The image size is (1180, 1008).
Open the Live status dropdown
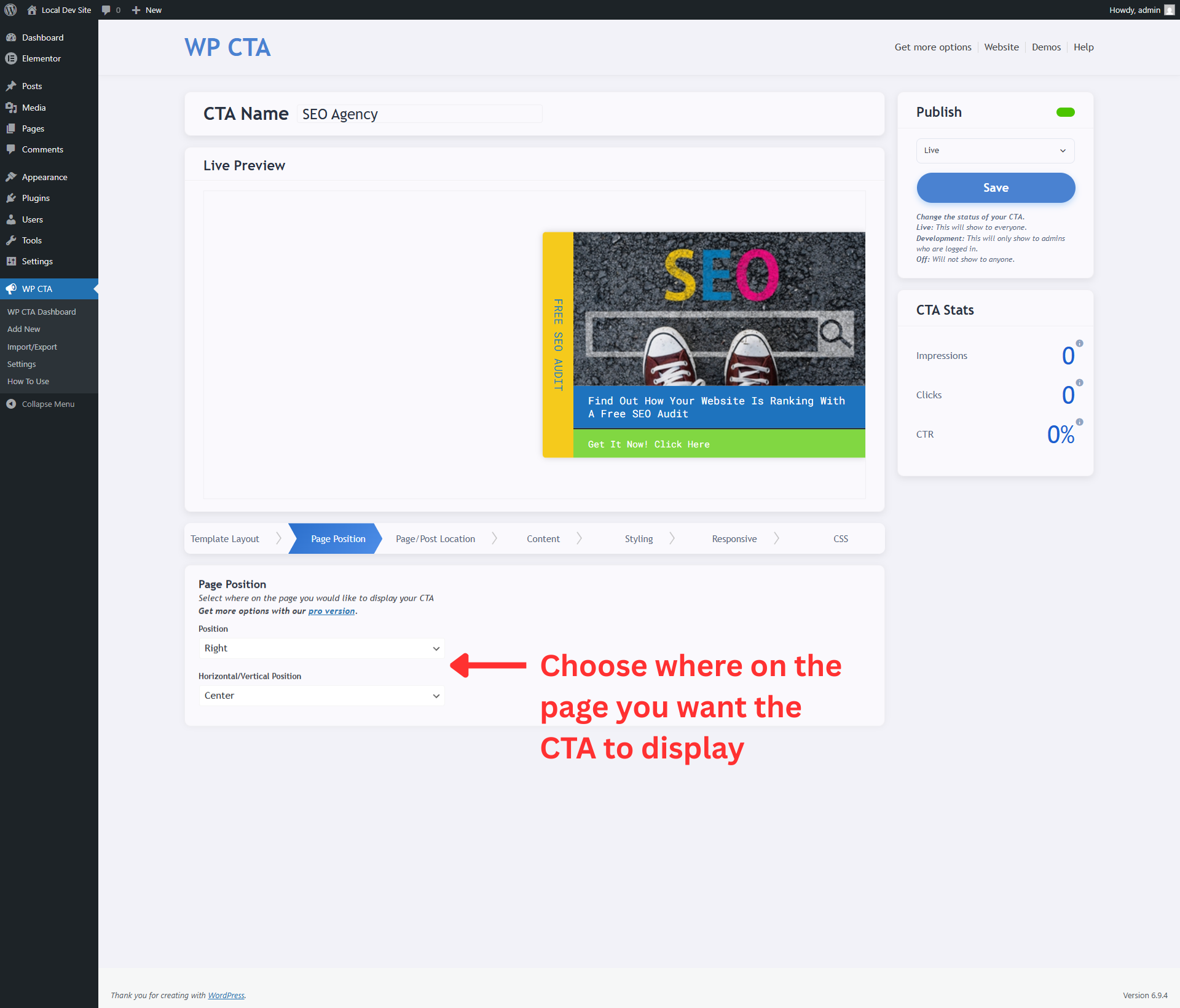point(995,151)
